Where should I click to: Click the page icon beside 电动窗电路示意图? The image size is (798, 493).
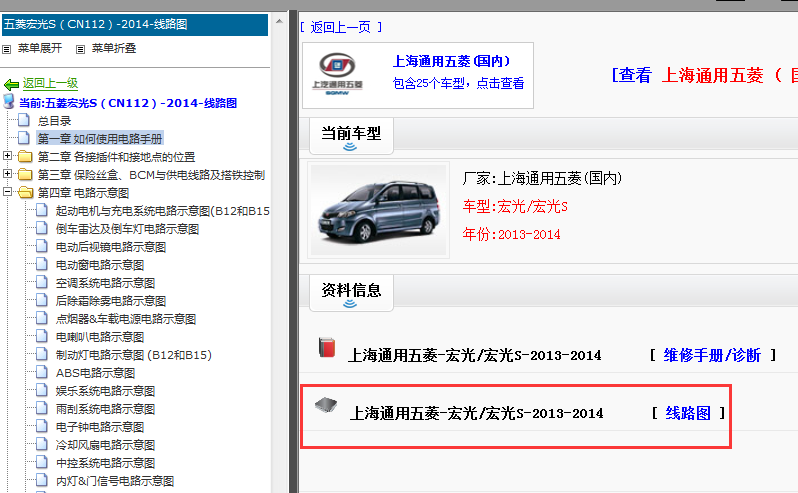click(42, 264)
